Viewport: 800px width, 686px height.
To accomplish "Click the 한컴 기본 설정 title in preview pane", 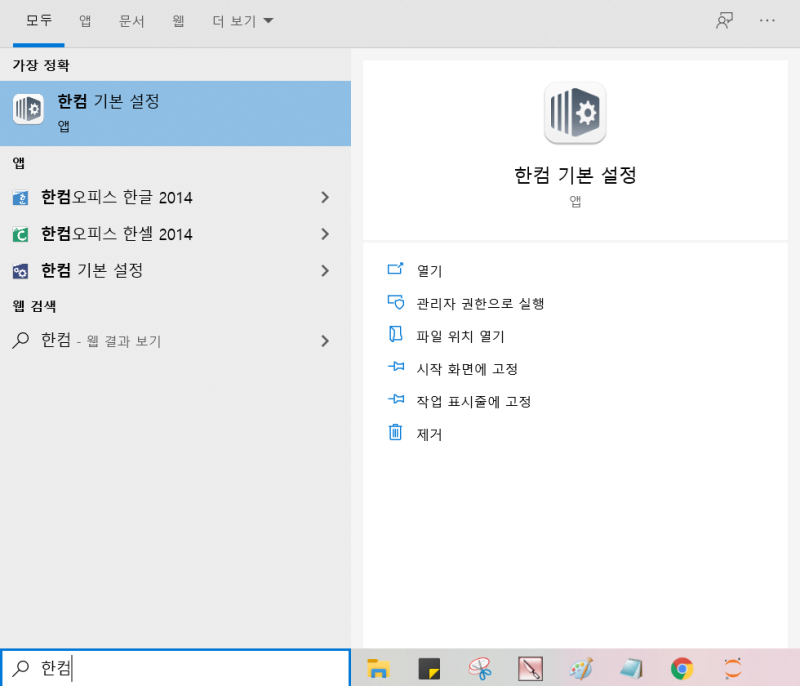I will click(x=575, y=175).
